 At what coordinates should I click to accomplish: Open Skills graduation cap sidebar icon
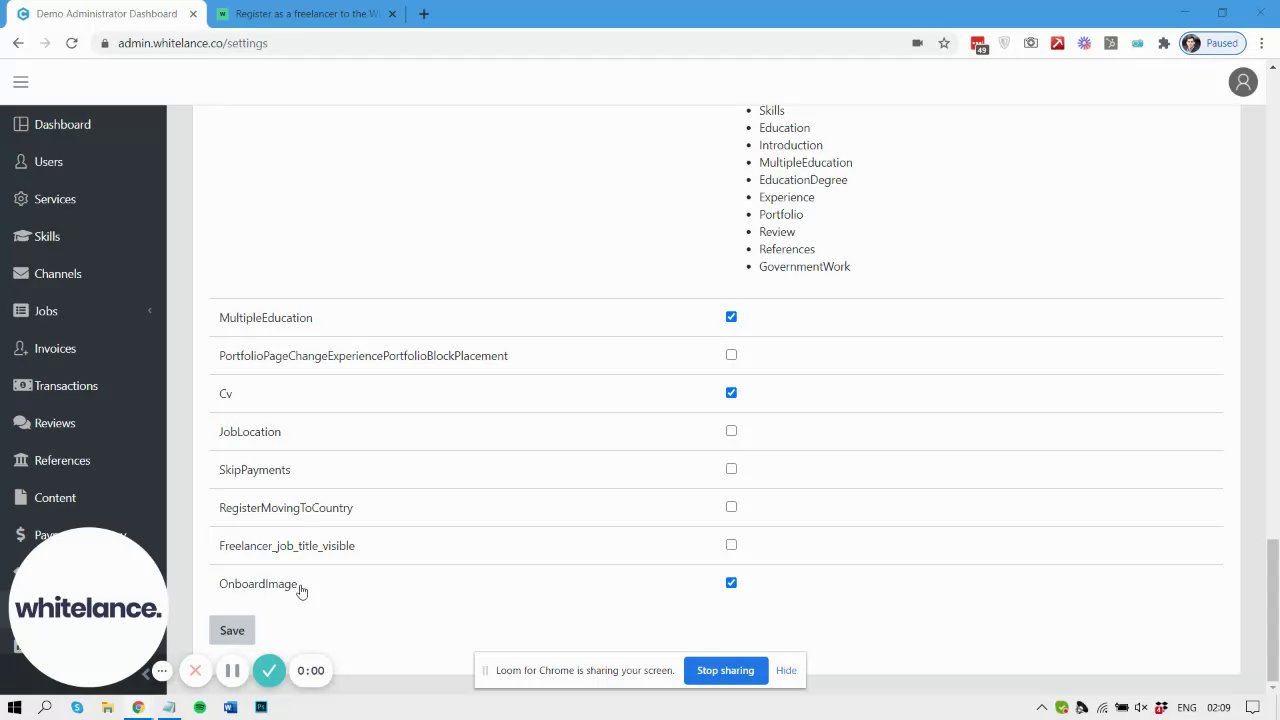tap(21, 236)
